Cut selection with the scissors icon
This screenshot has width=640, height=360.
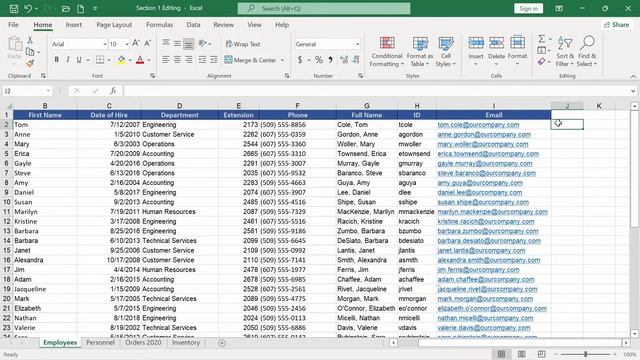click(x=30, y=40)
